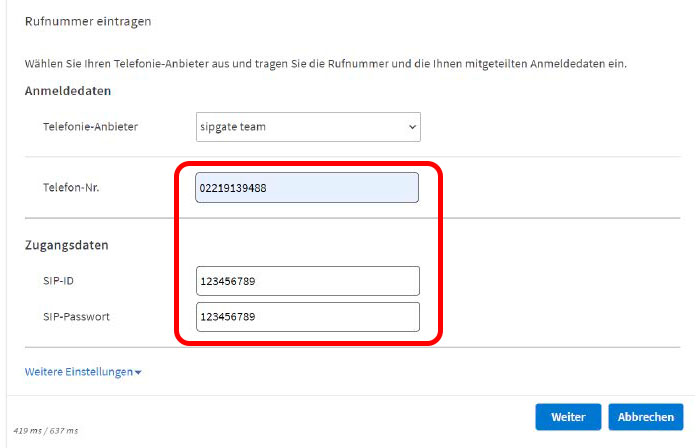Viewport: 700px width, 448px height.
Task: Click the SIP-ID label text
Action: 58,281
